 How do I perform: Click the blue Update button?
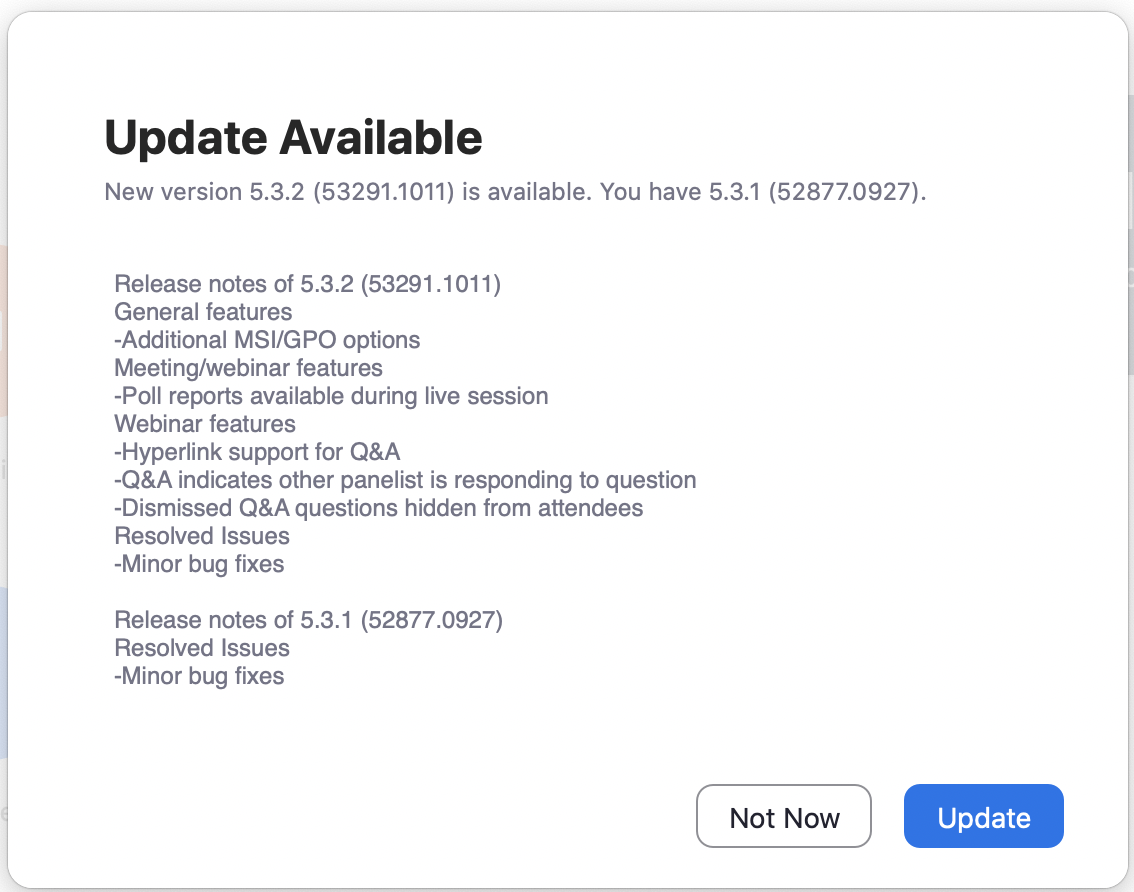point(983,818)
